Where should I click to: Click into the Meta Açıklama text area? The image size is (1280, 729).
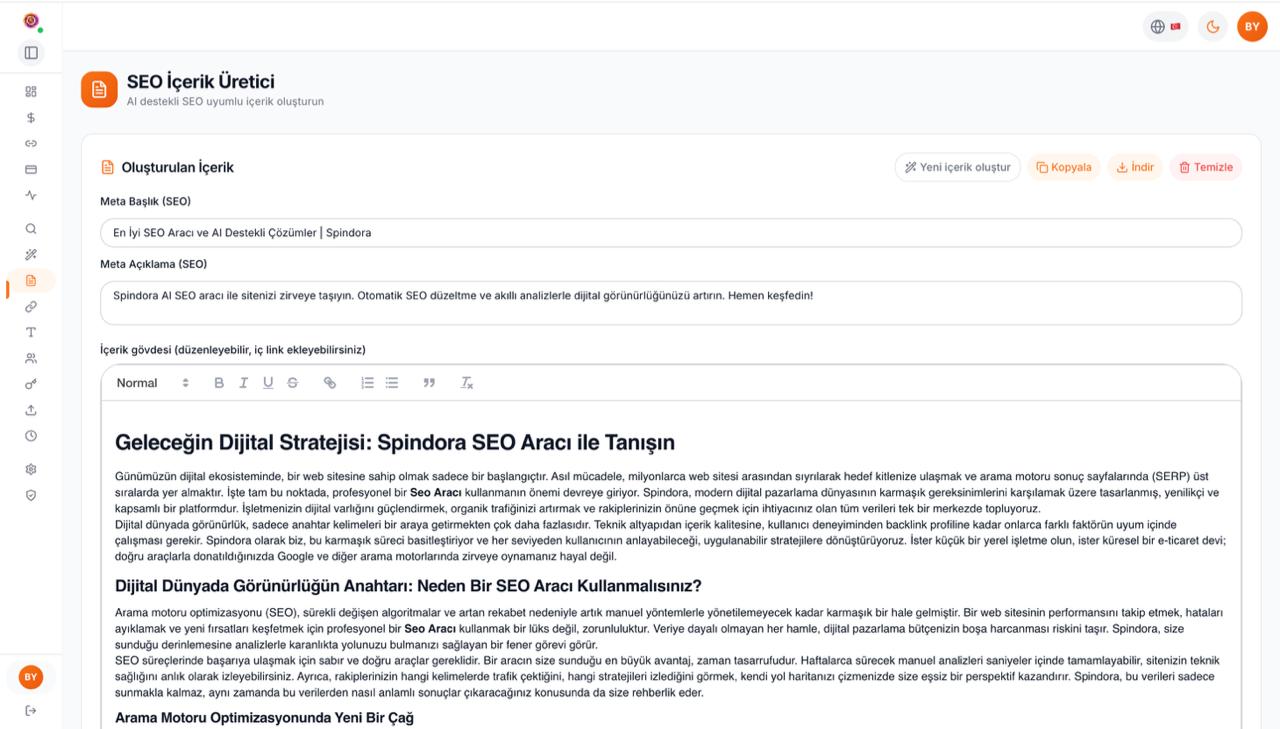671,303
